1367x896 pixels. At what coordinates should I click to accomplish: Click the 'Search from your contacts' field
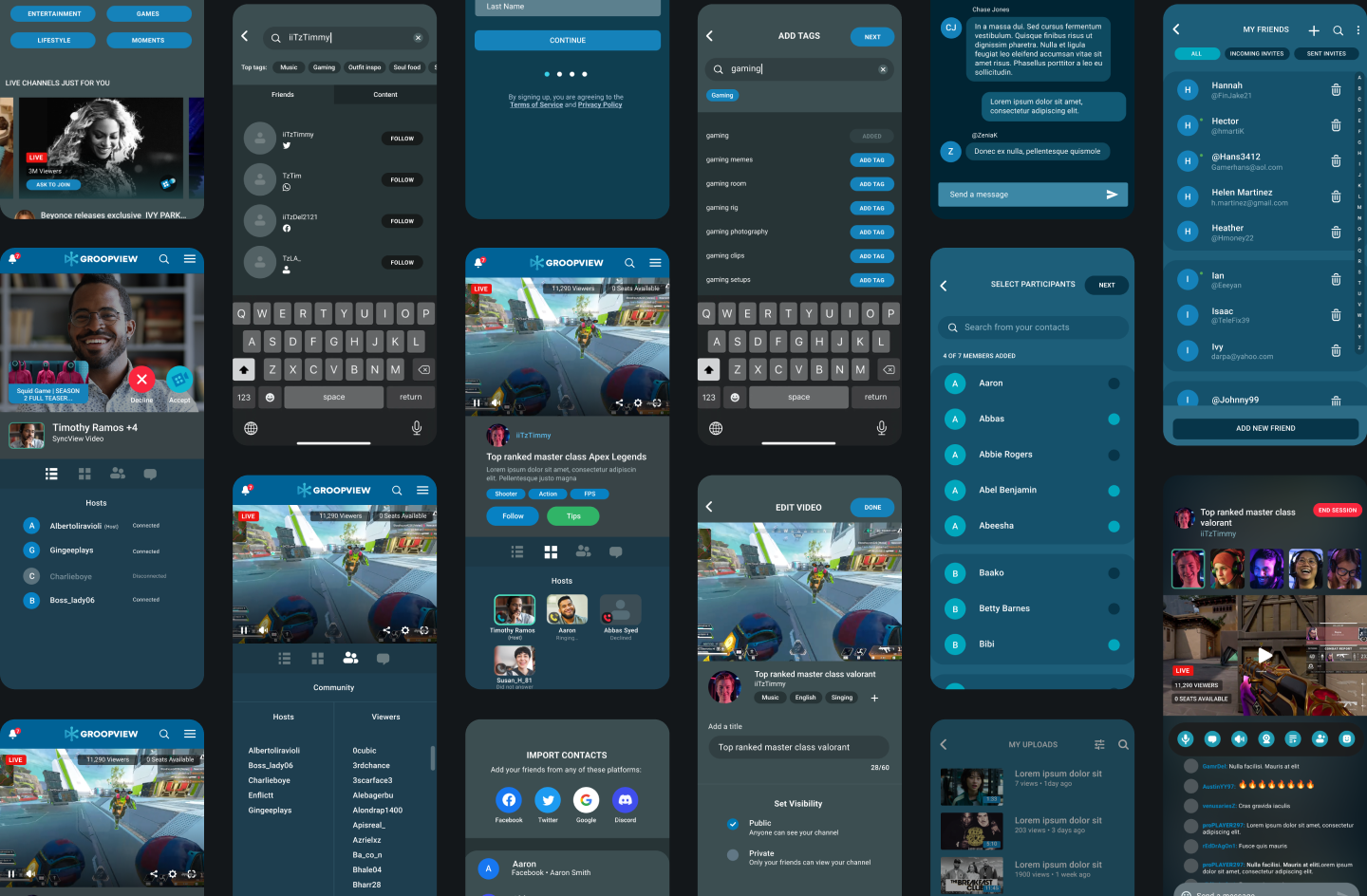(1033, 327)
